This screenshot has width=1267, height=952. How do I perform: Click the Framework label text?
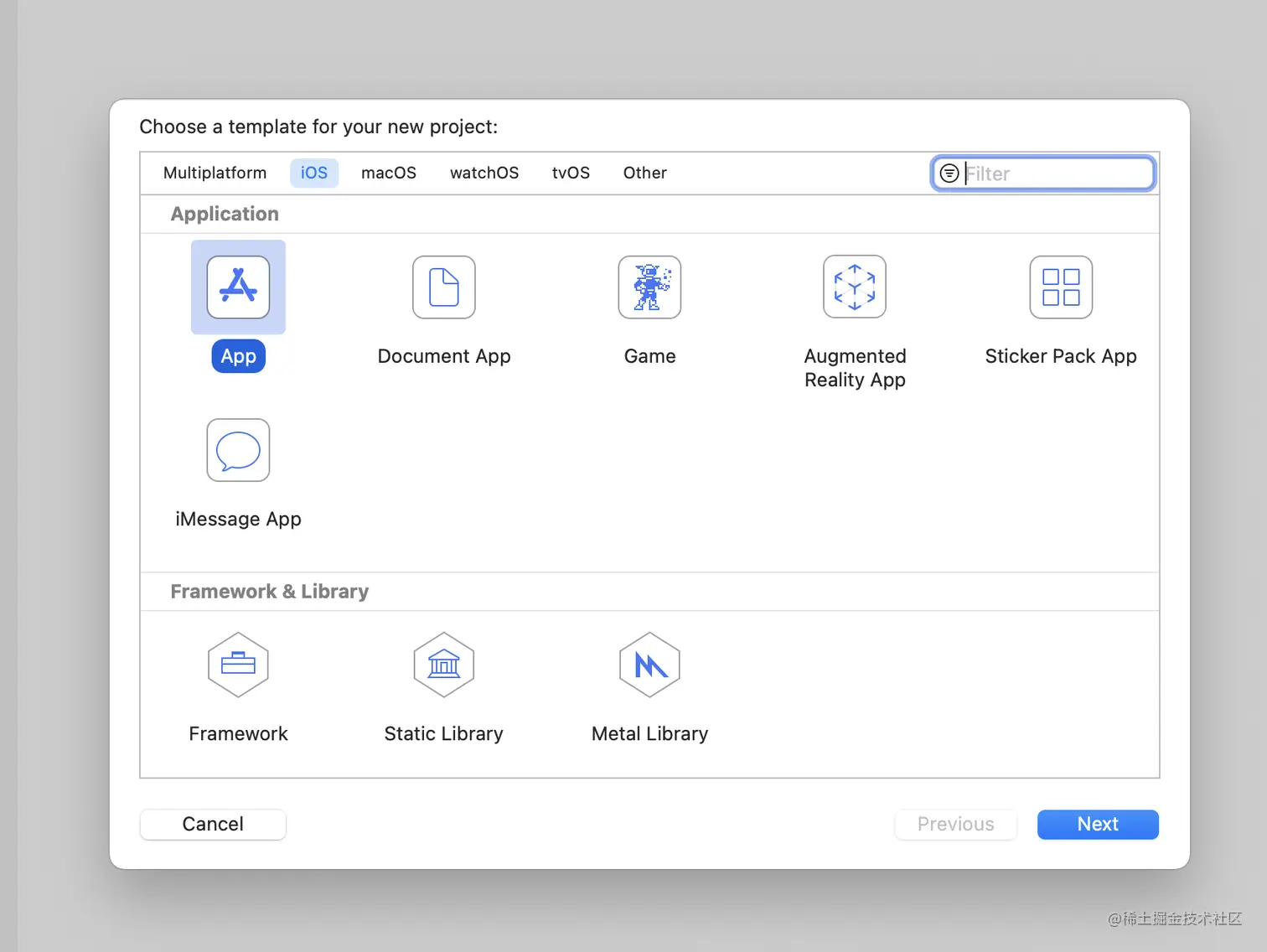[238, 733]
